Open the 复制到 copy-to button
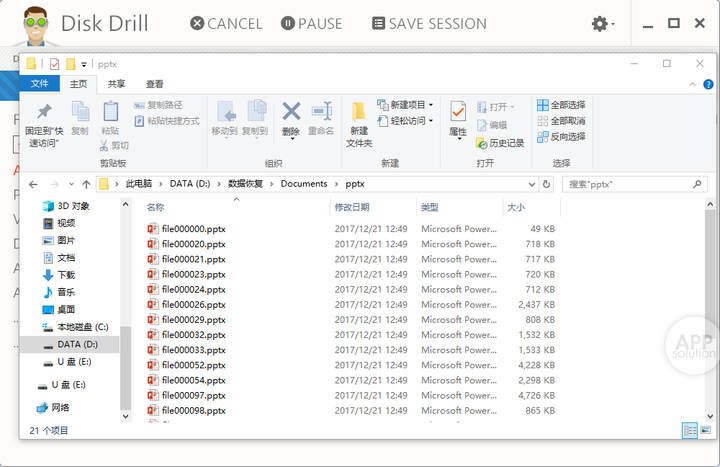Screen dimensions: 720x467 255,119
